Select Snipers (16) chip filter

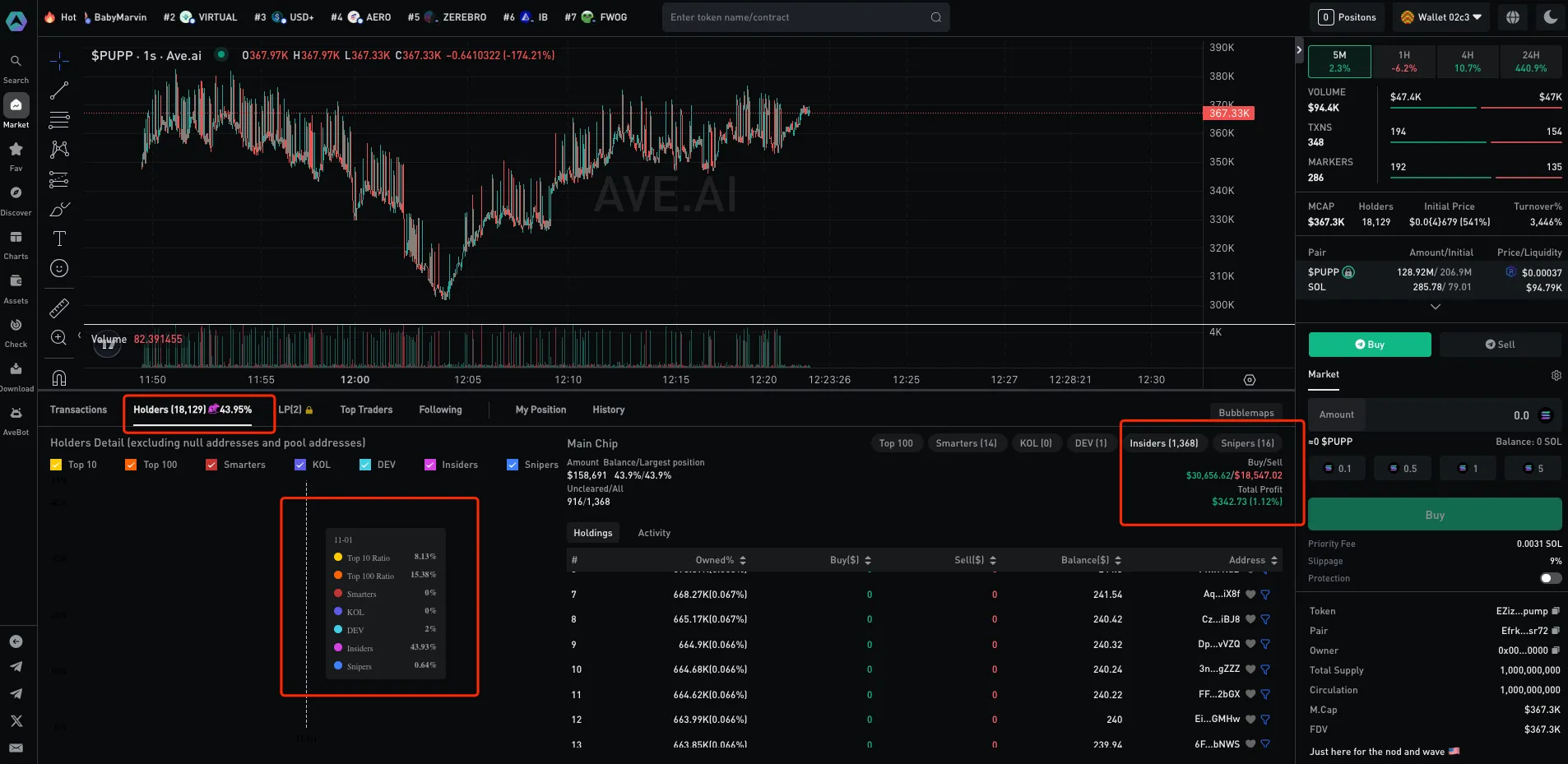[x=1247, y=443]
